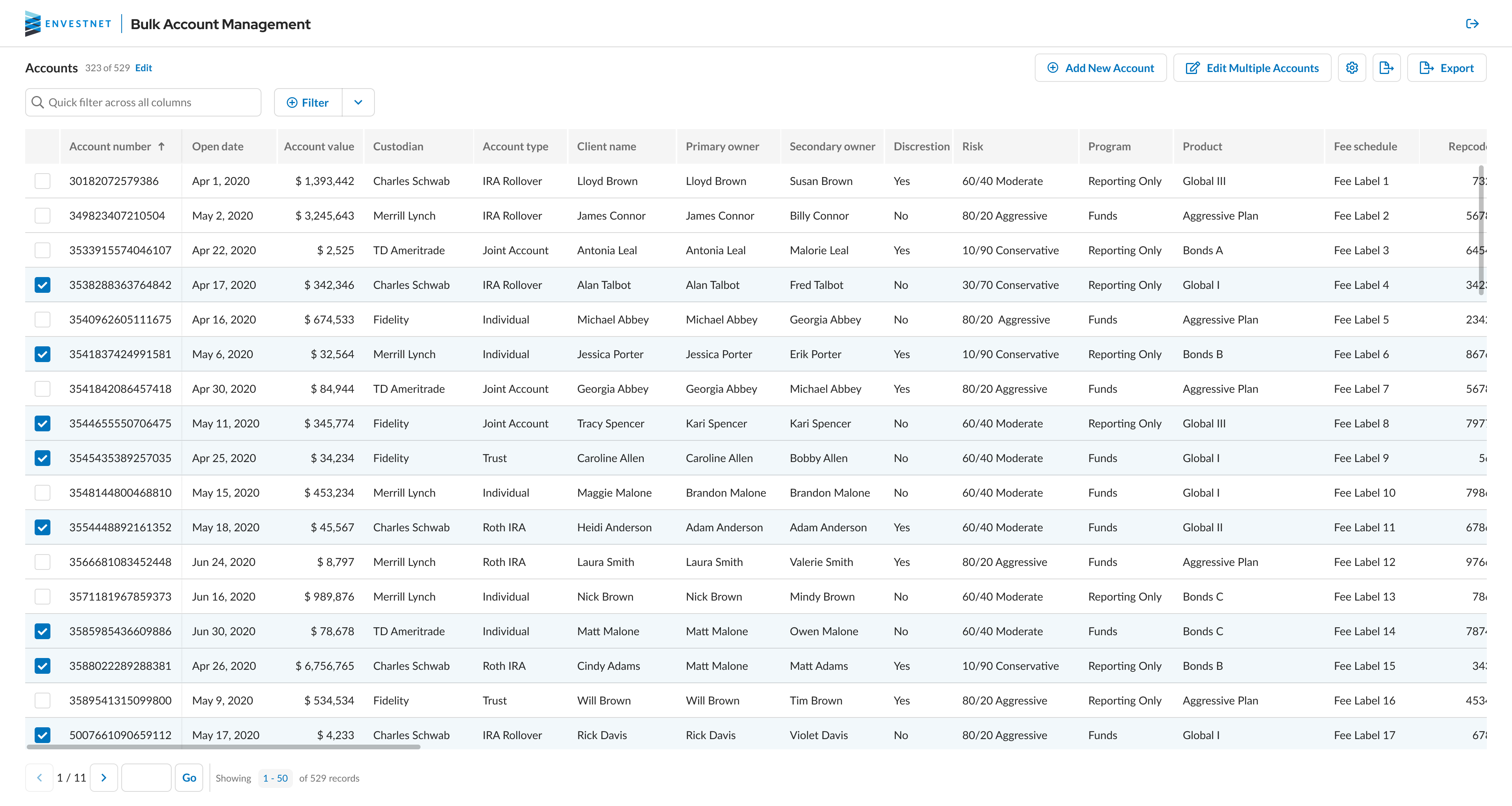Click the Envestnet logo
This screenshot has height=806, width=1512.
[68, 24]
